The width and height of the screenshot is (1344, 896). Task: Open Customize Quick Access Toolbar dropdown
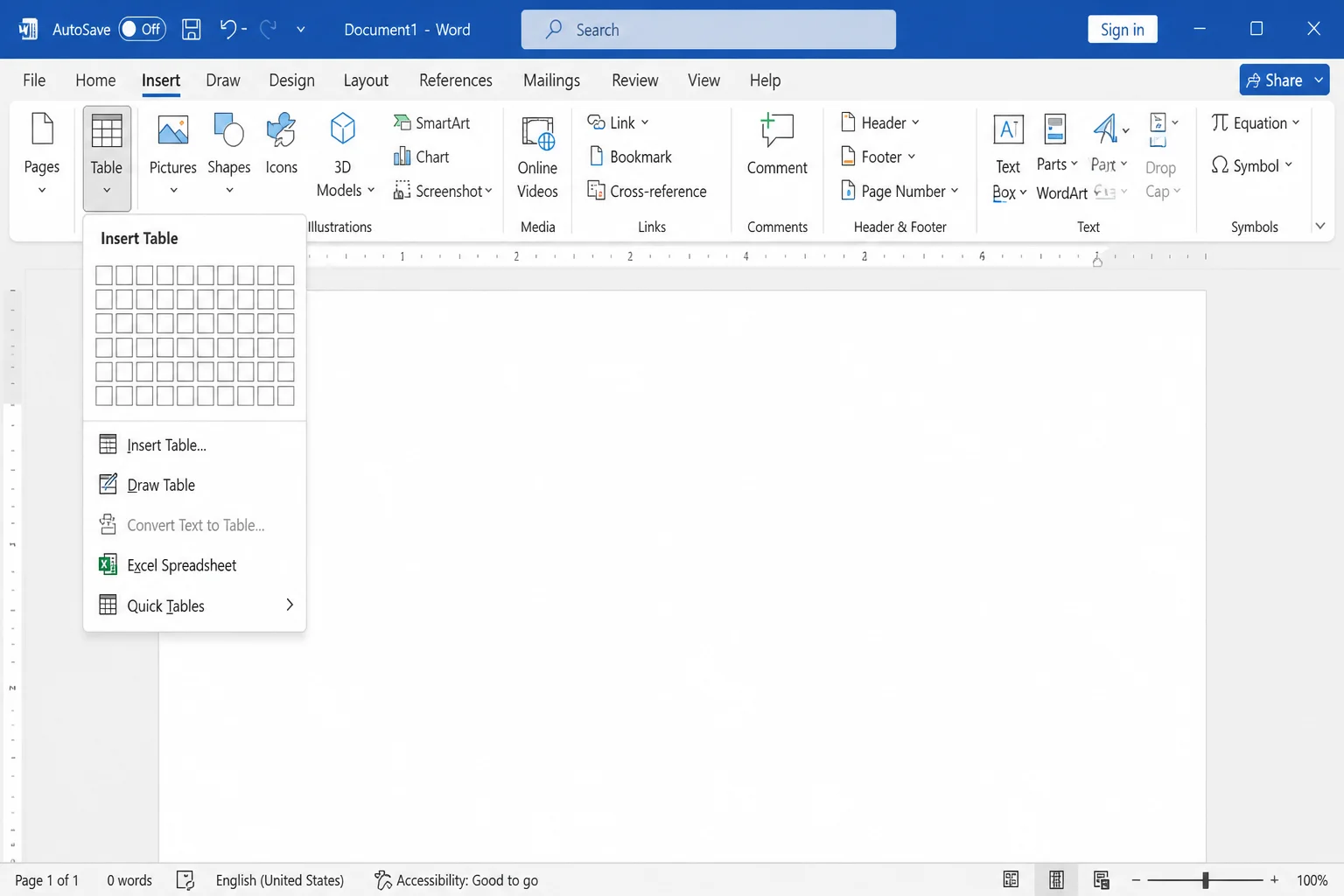[300, 29]
